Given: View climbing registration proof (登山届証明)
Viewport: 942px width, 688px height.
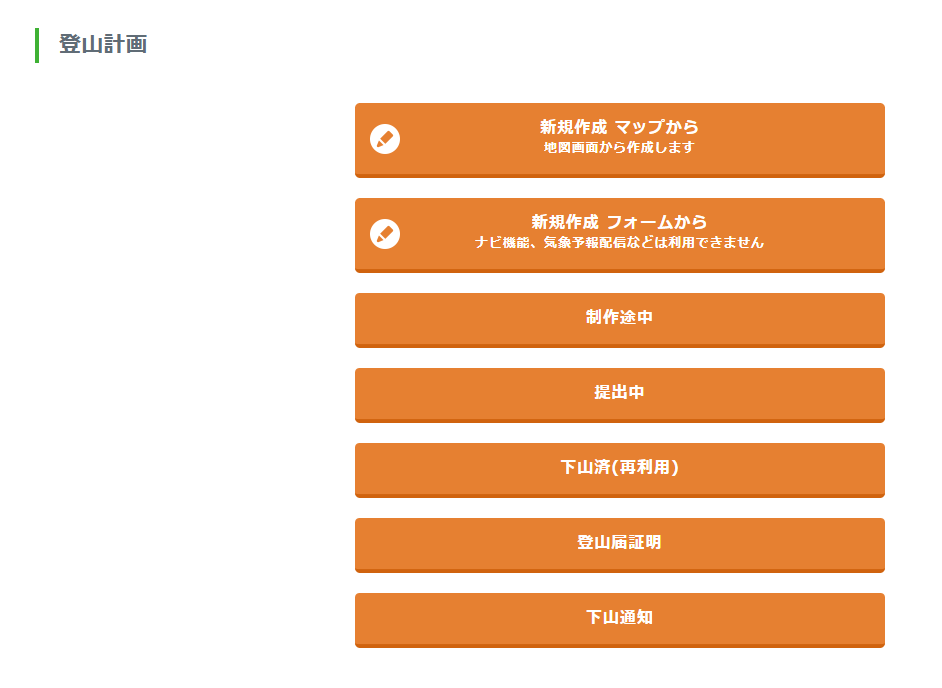Looking at the screenshot, I should [619, 543].
